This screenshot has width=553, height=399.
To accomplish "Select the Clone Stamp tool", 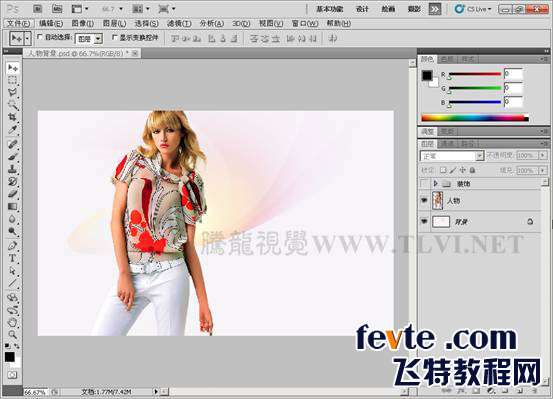I will point(13,169).
